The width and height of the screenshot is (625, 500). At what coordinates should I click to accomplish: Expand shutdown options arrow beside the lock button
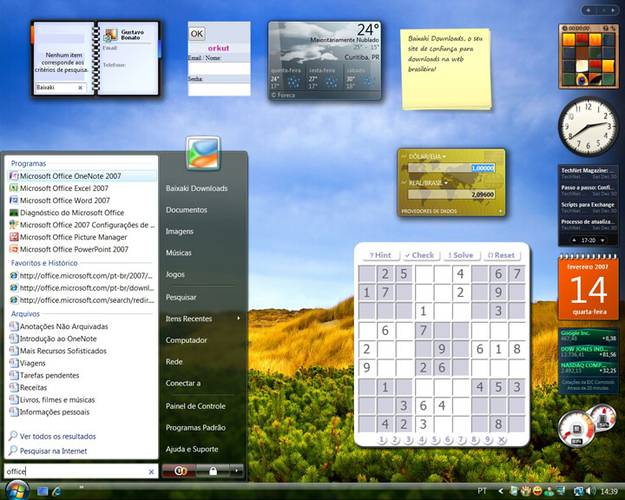point(237,471)
